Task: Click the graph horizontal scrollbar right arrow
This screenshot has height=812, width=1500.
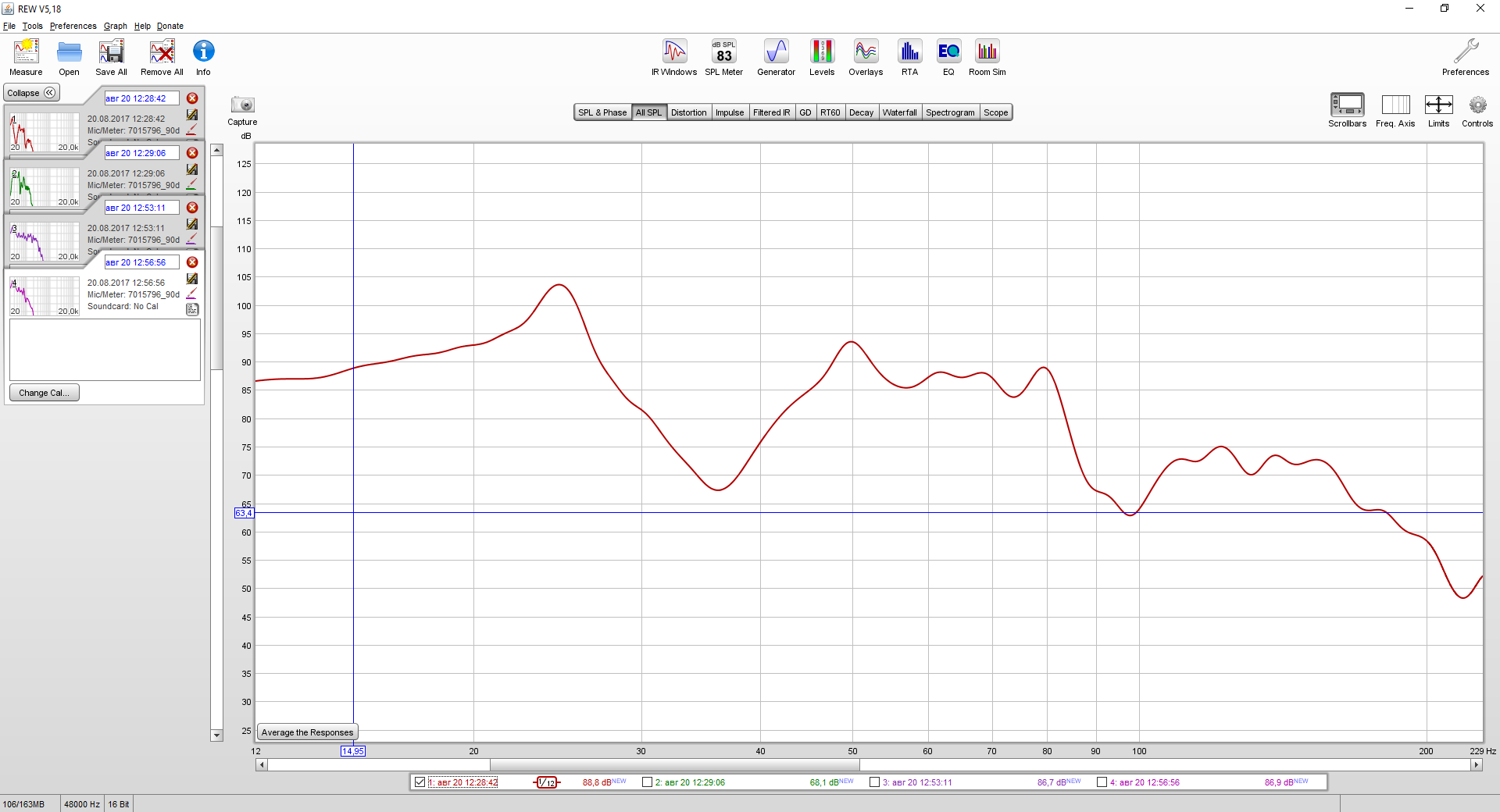Action: (x=1477, y=765)
